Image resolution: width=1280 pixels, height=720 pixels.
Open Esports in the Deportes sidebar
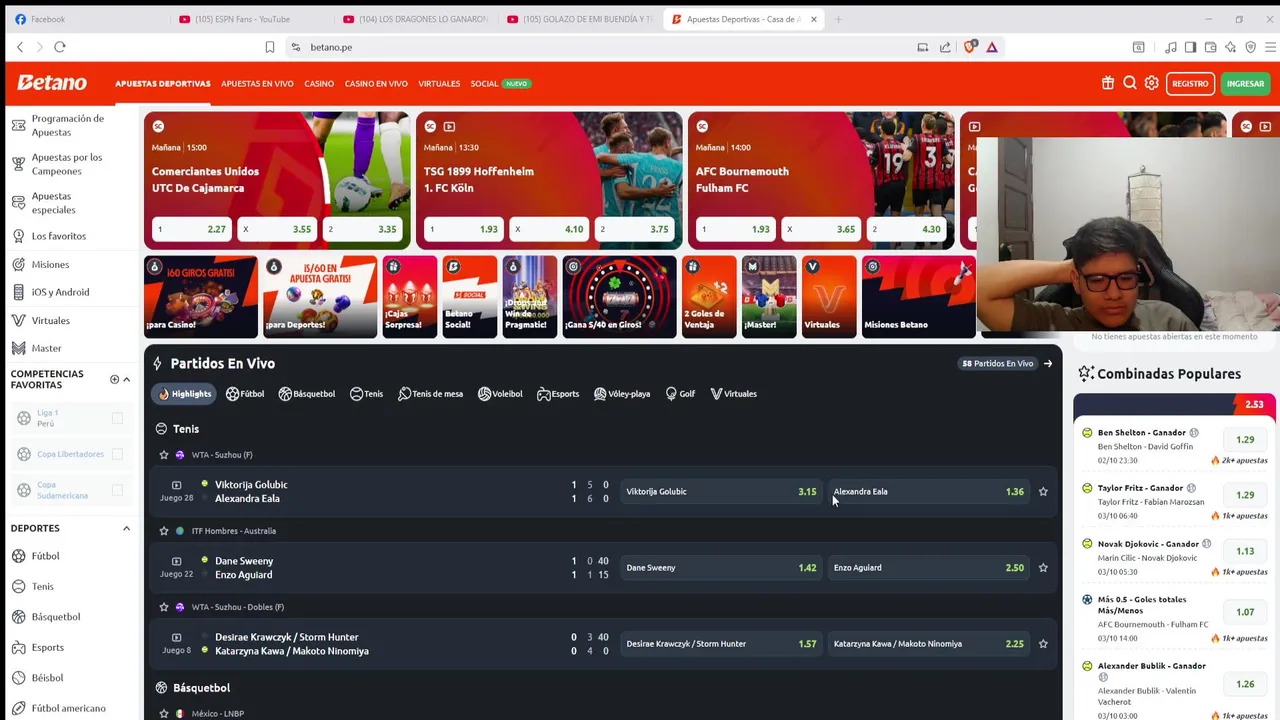[47, 647]
